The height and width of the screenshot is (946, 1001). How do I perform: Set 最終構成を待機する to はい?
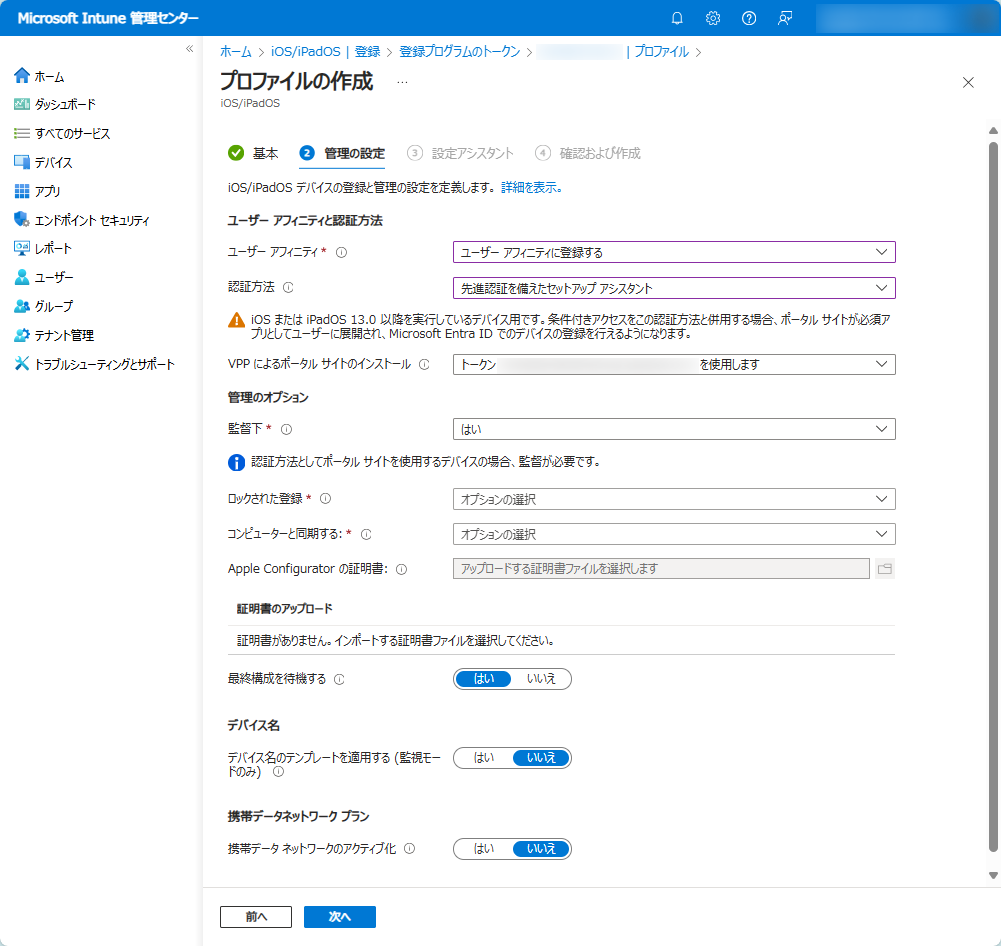click(x=483, y=679)
